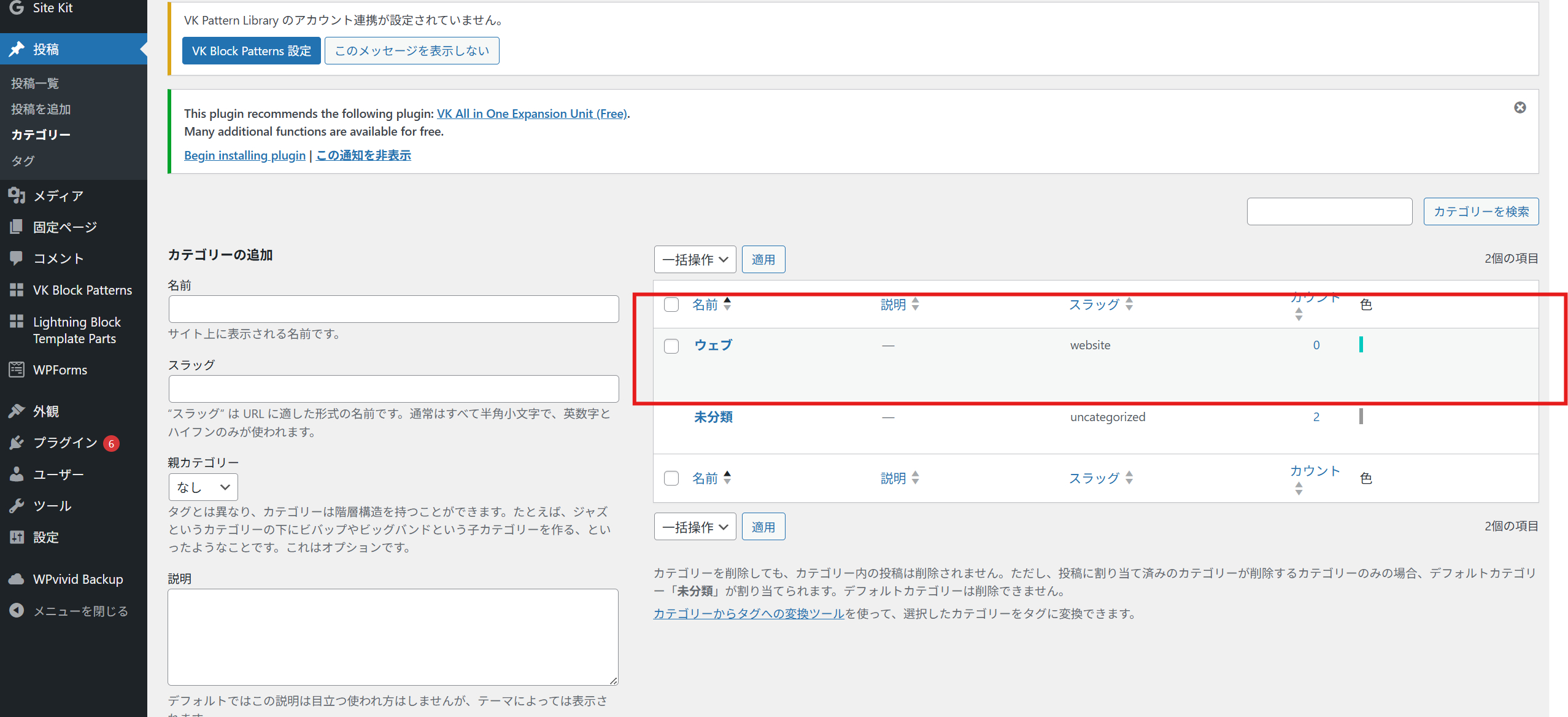Follow the Begin installing plugin link
The width and height of the screenshot is (1568, 717).
tap(244, 155)
